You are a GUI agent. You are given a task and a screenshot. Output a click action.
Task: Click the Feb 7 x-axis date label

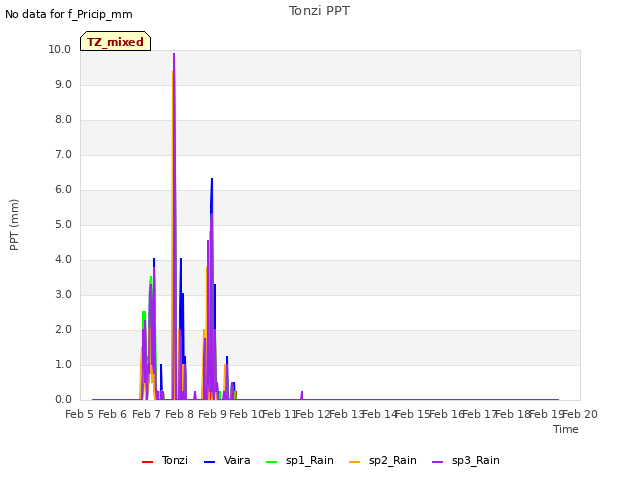click(x=146, y=414)
